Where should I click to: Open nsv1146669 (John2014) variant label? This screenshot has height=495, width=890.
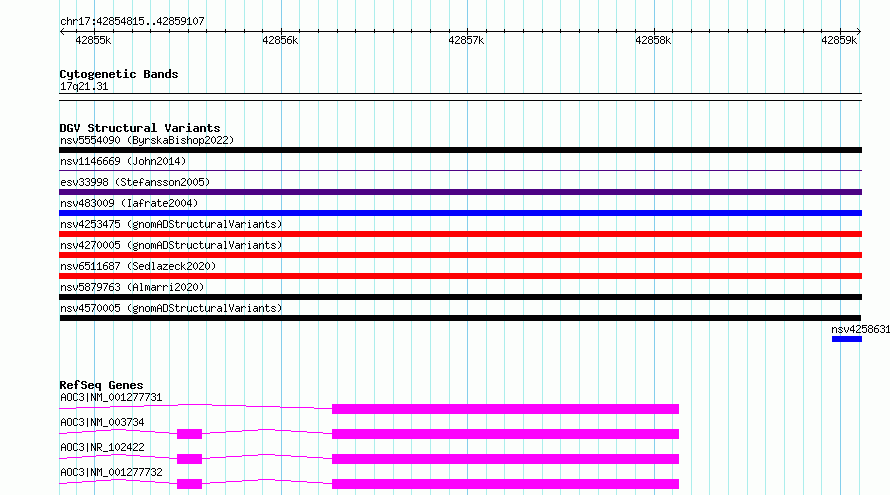123,161
